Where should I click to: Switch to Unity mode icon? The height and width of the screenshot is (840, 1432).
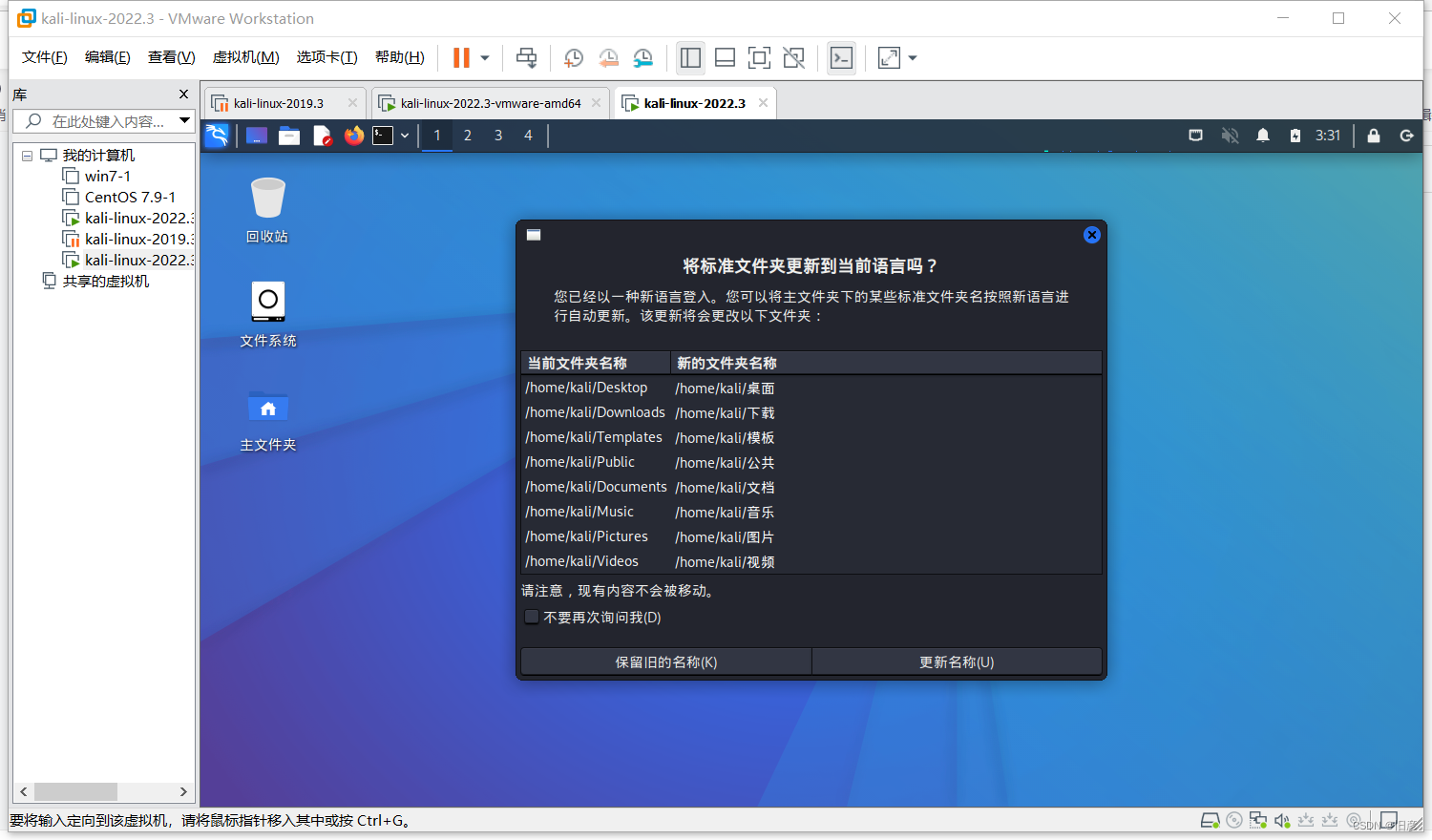pos(793,58)
